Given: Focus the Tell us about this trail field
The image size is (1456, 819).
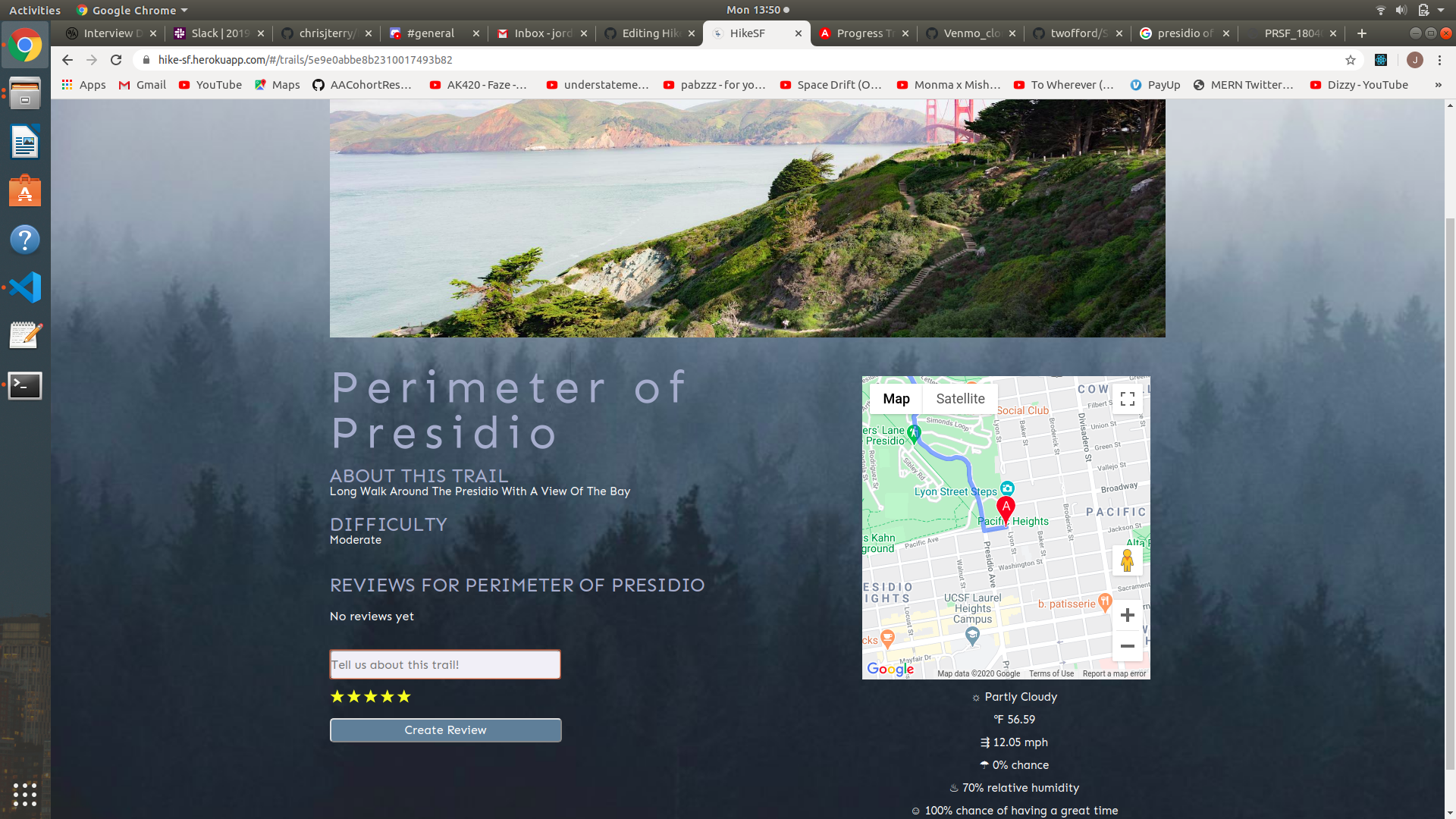Looking at the screenshot, I should point(445,664).
